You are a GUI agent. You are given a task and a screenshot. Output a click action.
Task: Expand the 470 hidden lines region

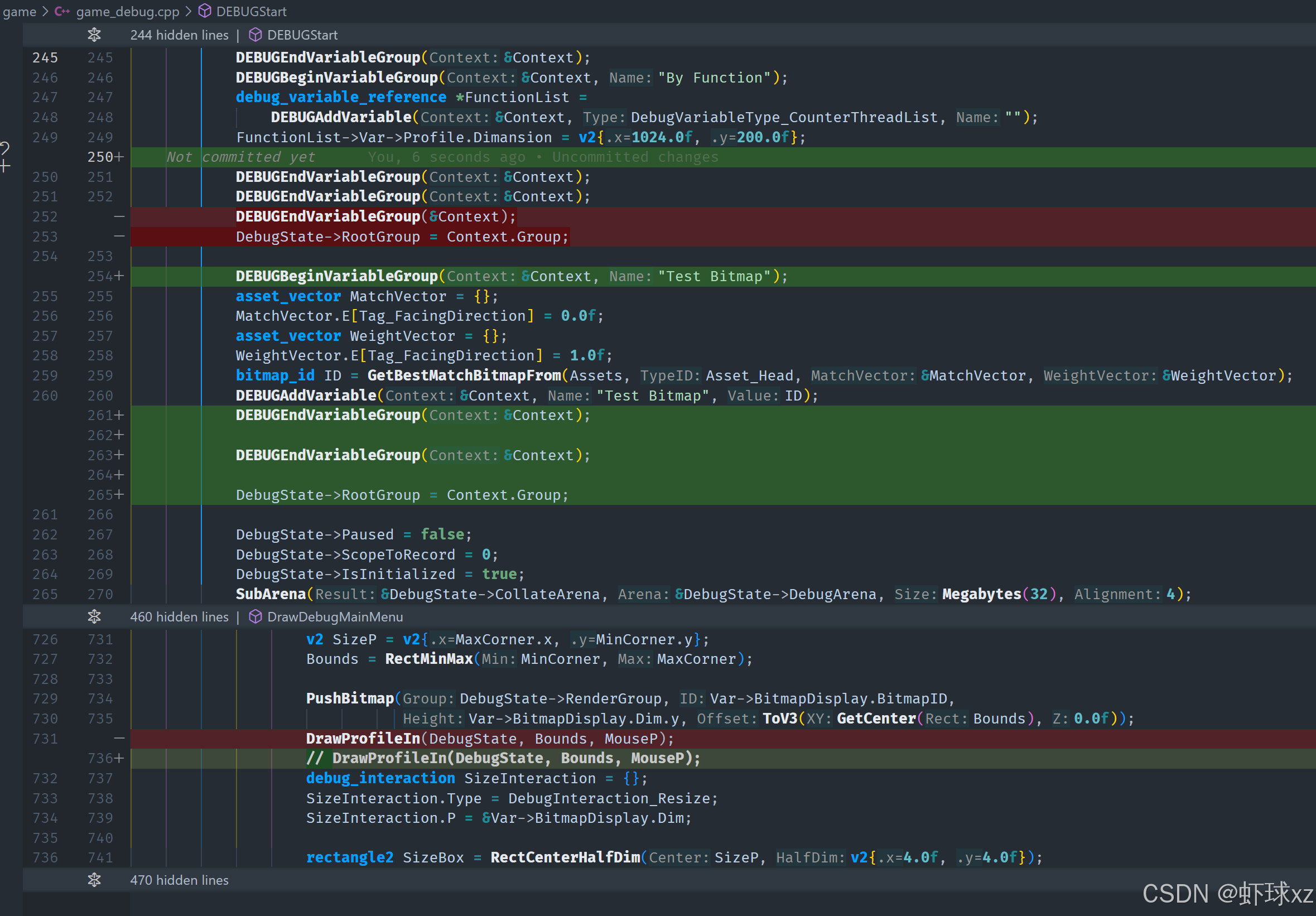click(x=95, y=880)
